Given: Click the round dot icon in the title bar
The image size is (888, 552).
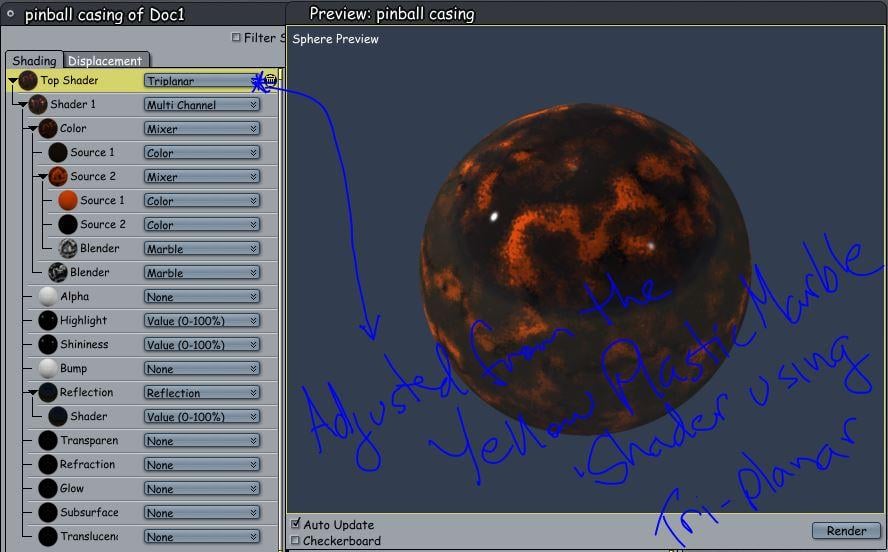Looking at the screenshot, I should [10, 13].
